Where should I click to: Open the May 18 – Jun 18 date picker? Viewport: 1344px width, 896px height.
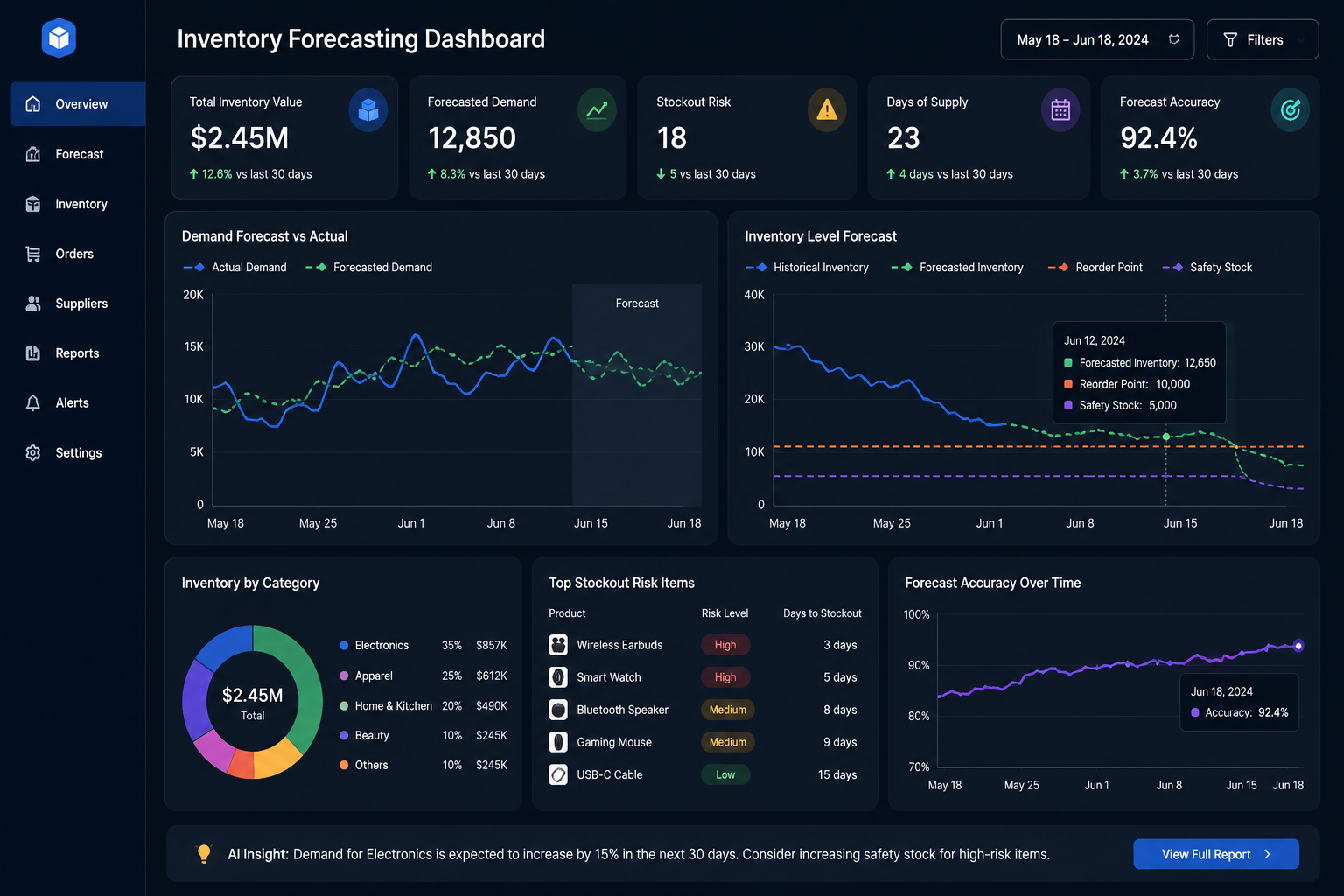(x=1097, y=39)
